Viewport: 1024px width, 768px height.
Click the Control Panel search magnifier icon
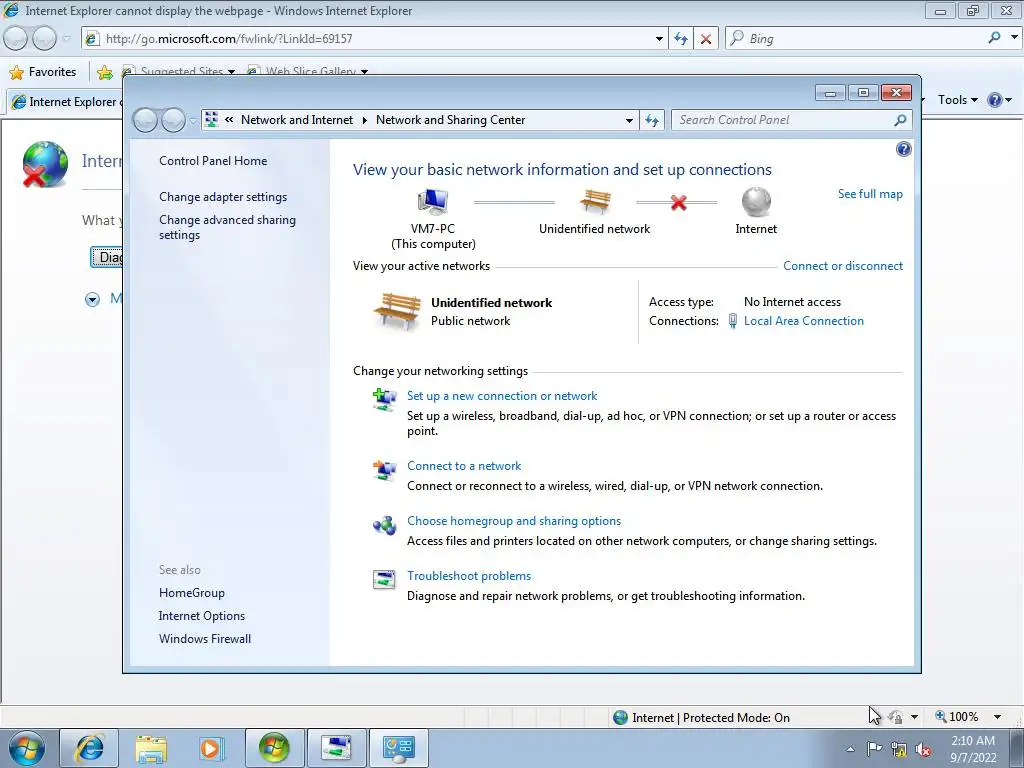(900, 120)
